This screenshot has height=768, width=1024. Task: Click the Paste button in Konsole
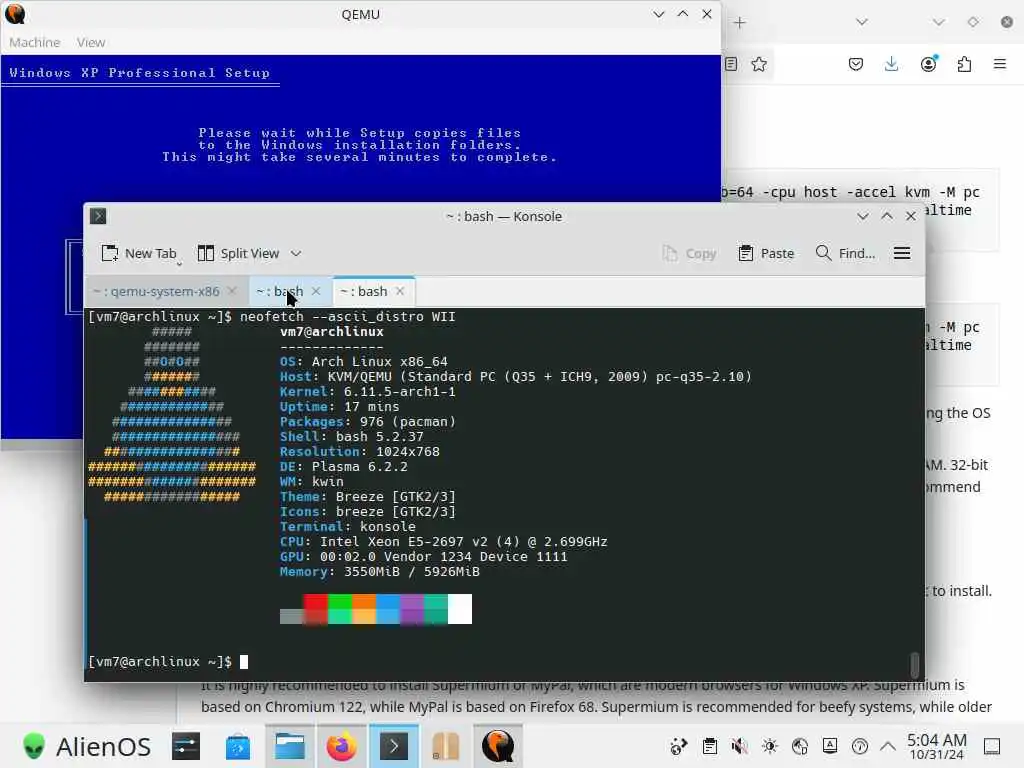click(766, 253)
